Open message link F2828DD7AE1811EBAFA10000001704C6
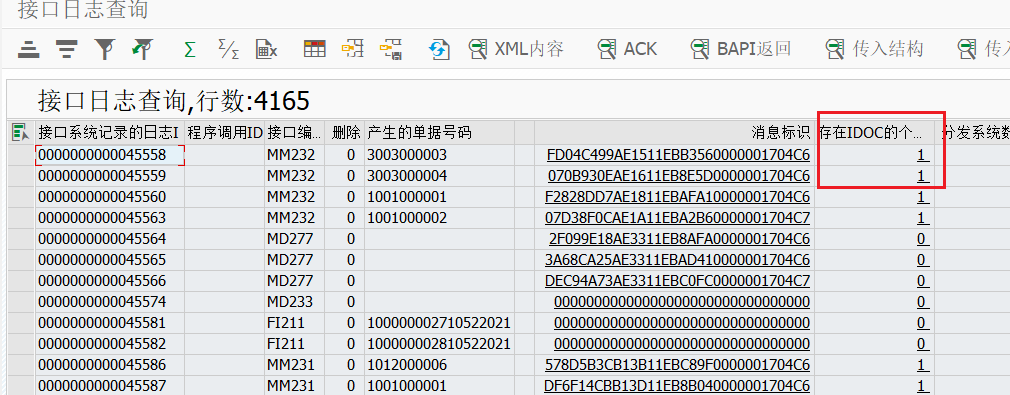Screen dimensions: 1010x395 (x=677, y=197)
